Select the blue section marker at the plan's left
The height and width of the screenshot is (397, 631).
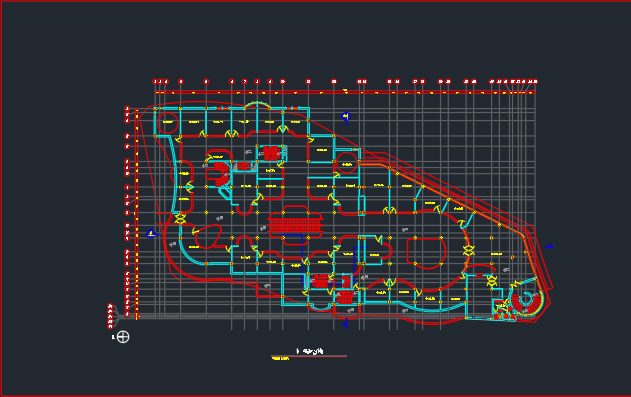click(151, 233)
